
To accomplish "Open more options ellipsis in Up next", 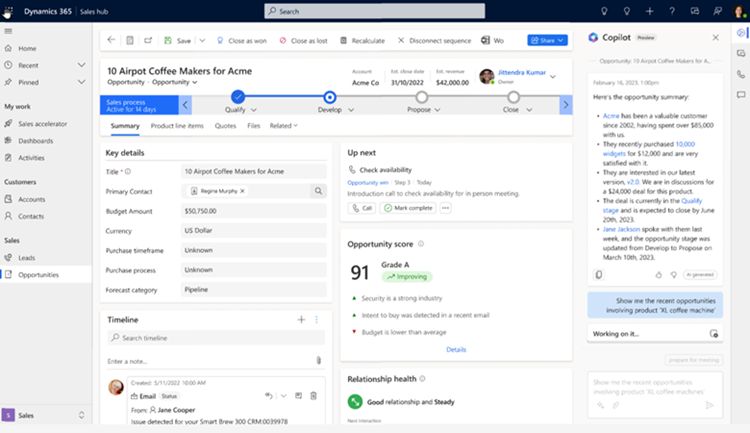I will (x=445, y=208).
